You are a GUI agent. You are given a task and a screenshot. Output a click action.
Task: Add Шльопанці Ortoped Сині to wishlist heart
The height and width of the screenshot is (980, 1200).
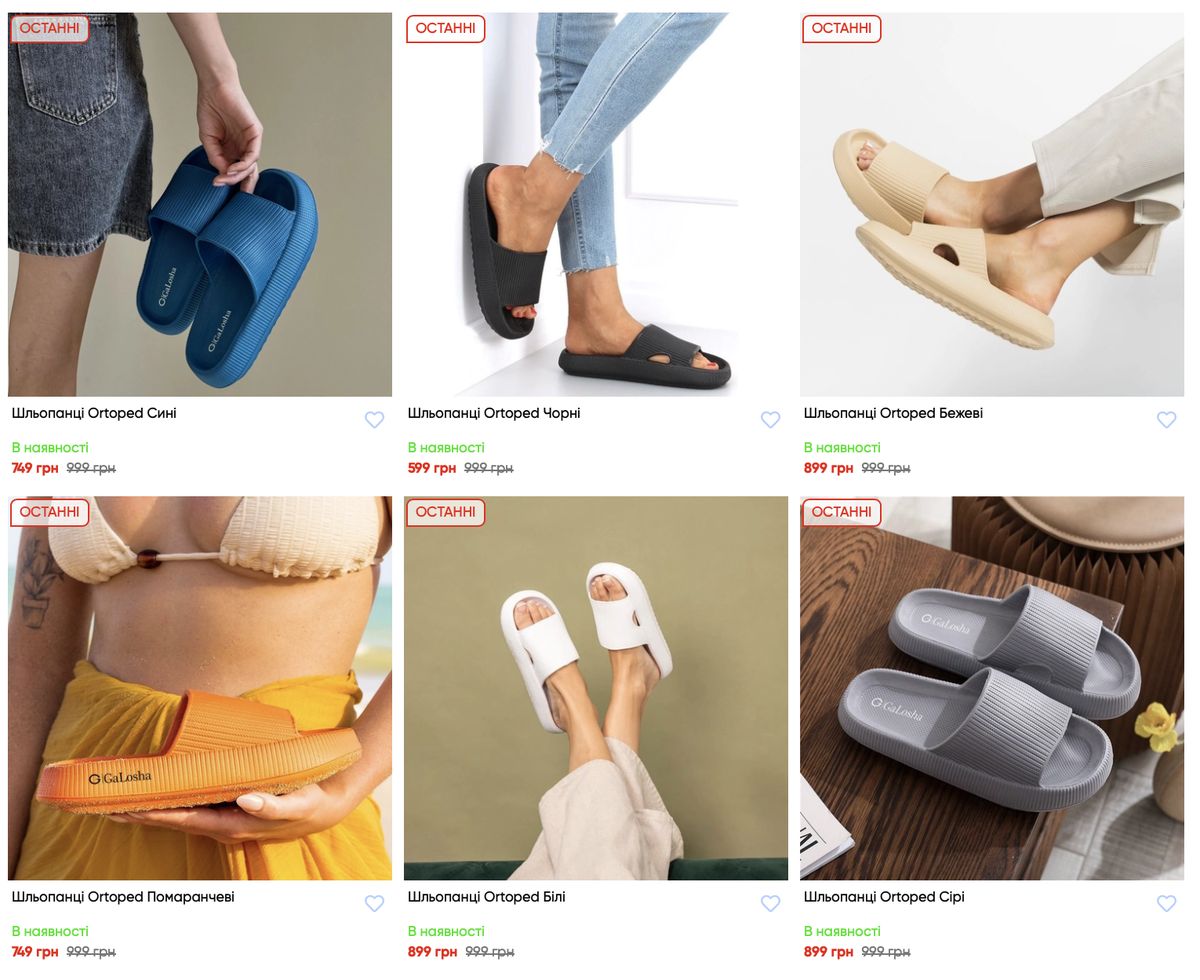coord(374,420)
